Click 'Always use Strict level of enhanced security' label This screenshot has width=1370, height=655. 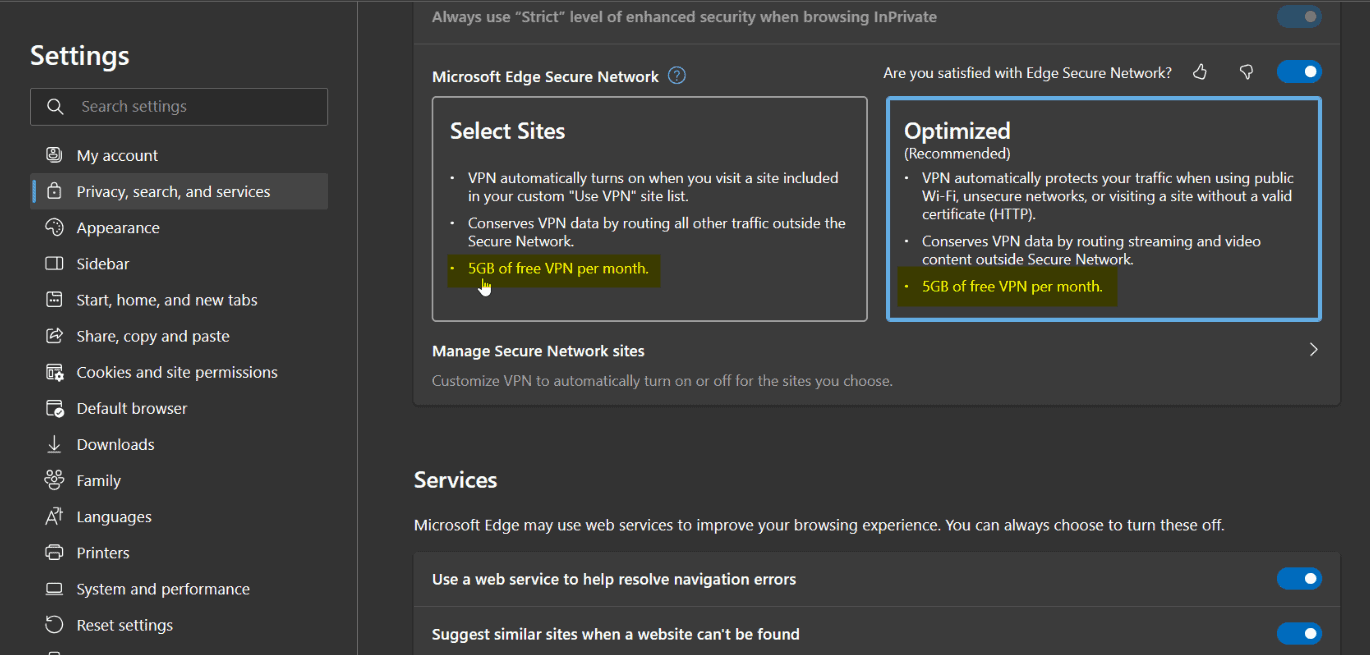(684, 17)
